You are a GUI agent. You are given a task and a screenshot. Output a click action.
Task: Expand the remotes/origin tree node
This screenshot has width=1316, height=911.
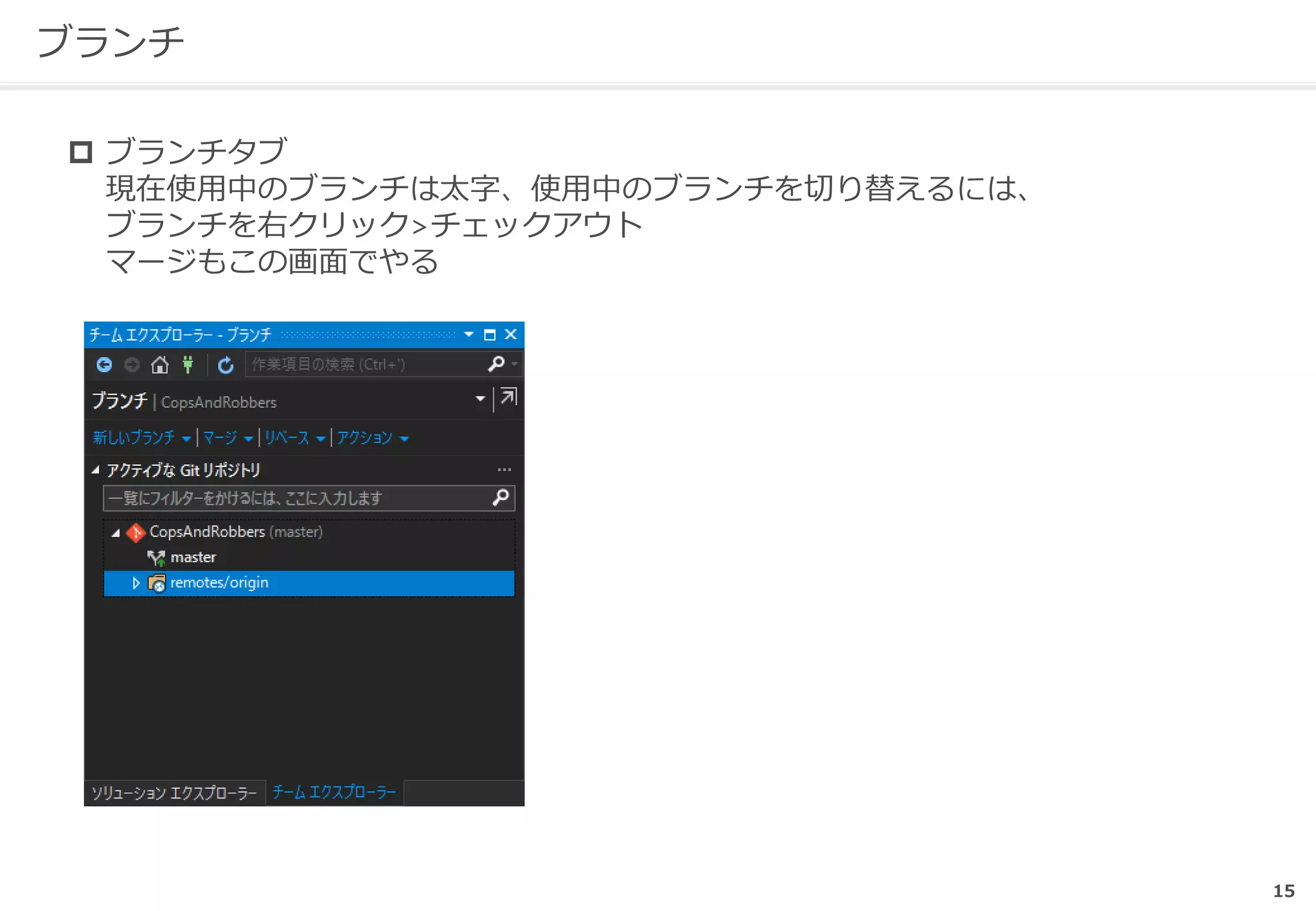tap(136, 583)
